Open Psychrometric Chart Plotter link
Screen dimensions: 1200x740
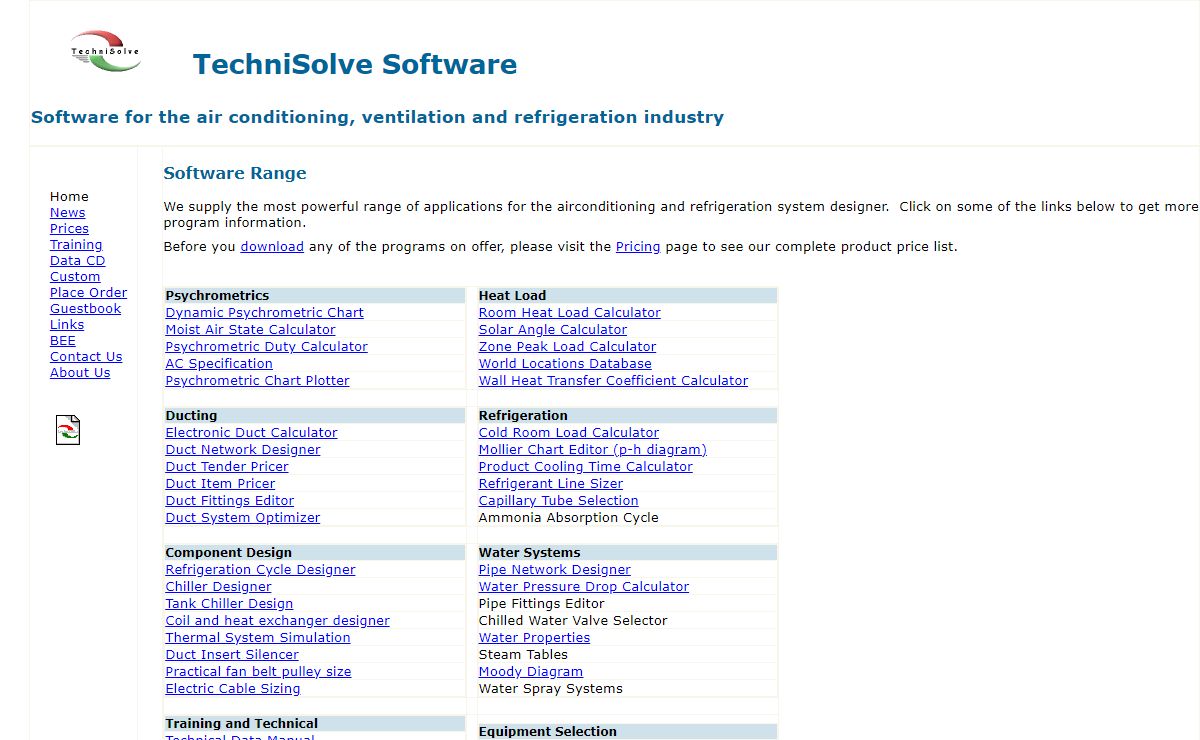258,381
